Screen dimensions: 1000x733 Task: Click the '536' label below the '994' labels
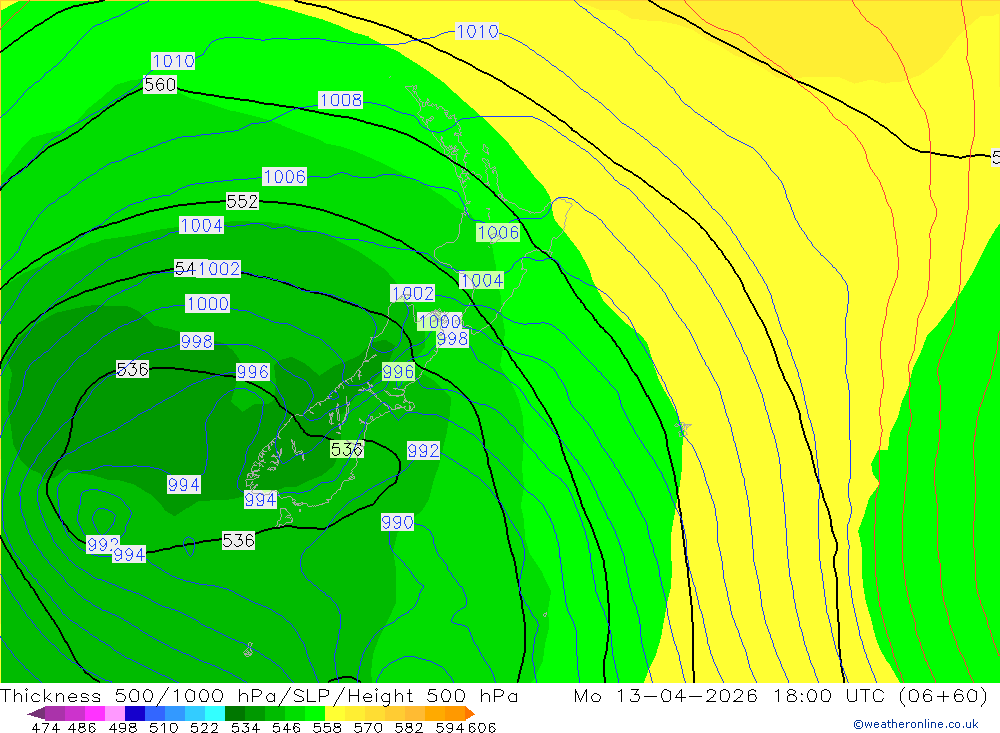[x=239, y=540]
